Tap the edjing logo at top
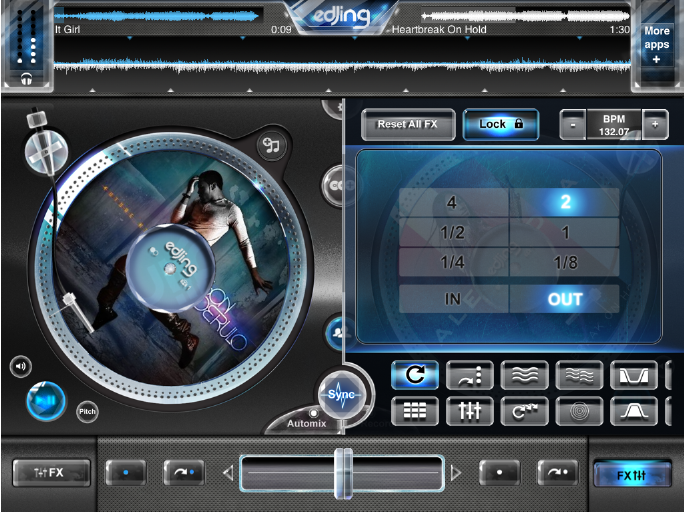 click(342, 16)
